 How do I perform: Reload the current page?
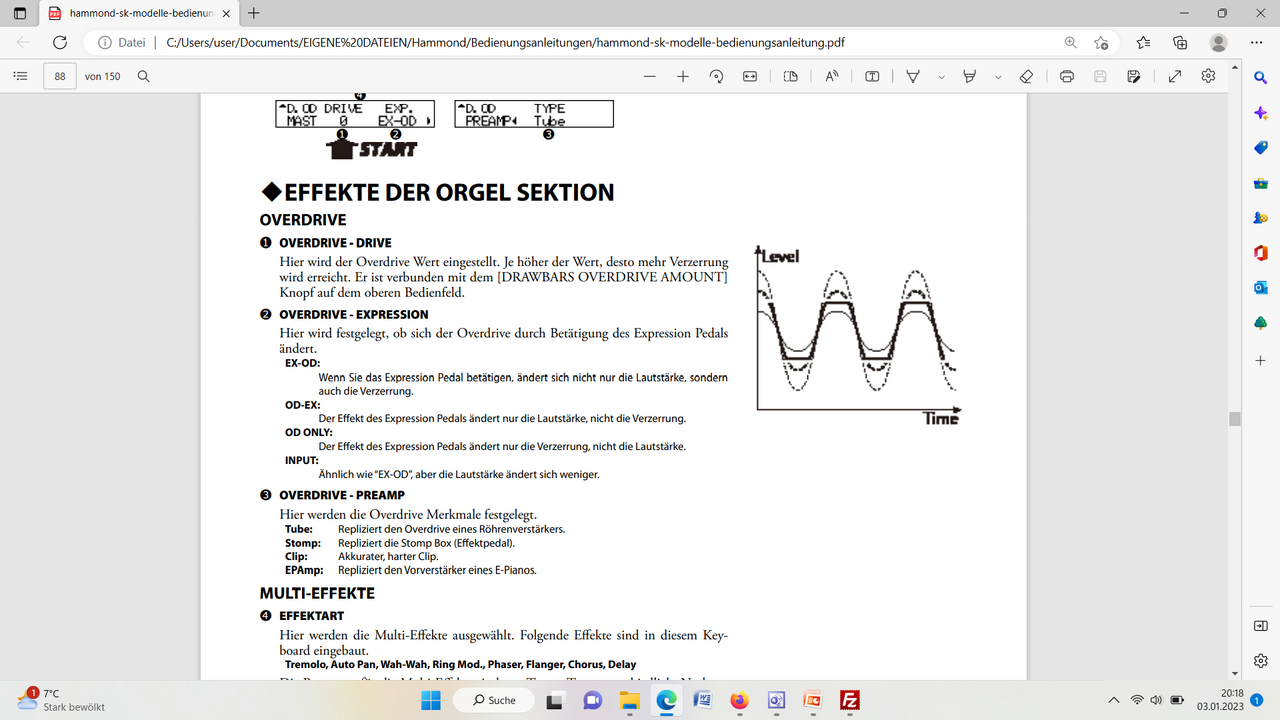tap(60, 43)
